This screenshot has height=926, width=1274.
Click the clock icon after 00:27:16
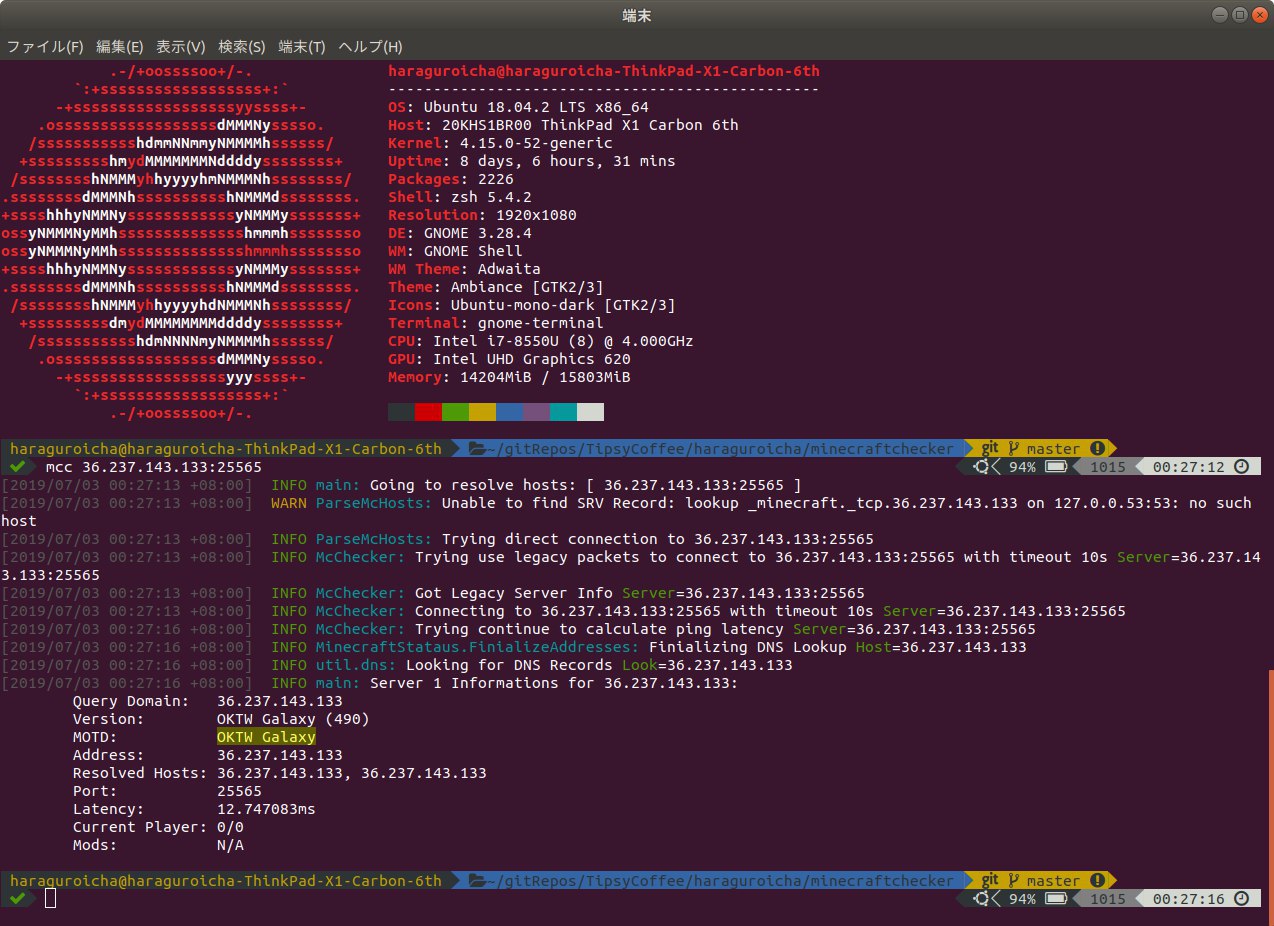click(x=1241, y=899)
